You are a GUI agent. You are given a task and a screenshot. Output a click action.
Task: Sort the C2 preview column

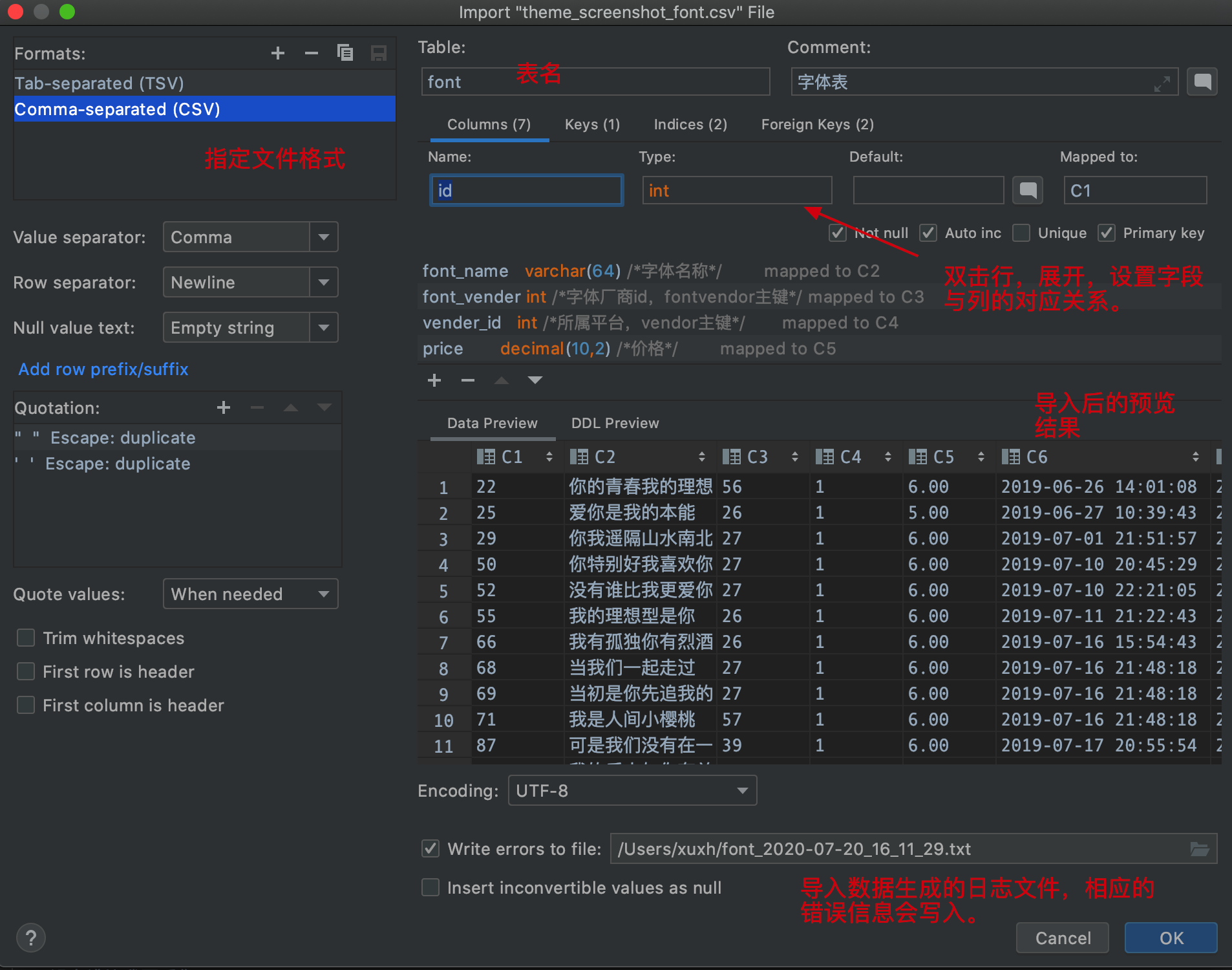pyautogui.click(x=701, y=457)
